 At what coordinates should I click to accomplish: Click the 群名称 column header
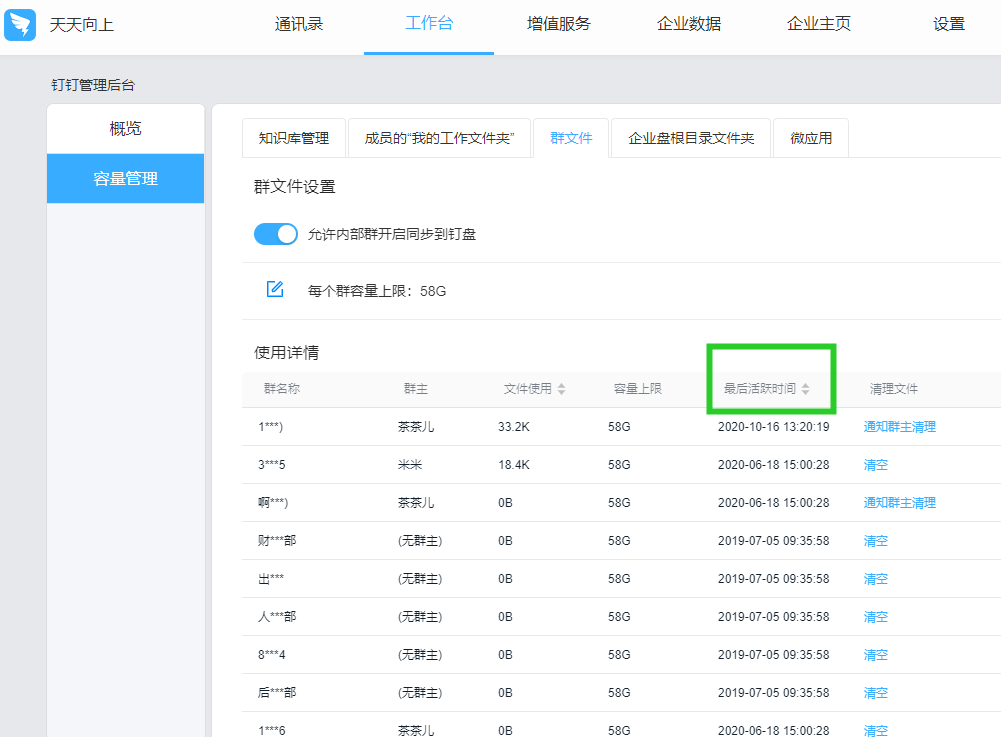pos(282,388)
